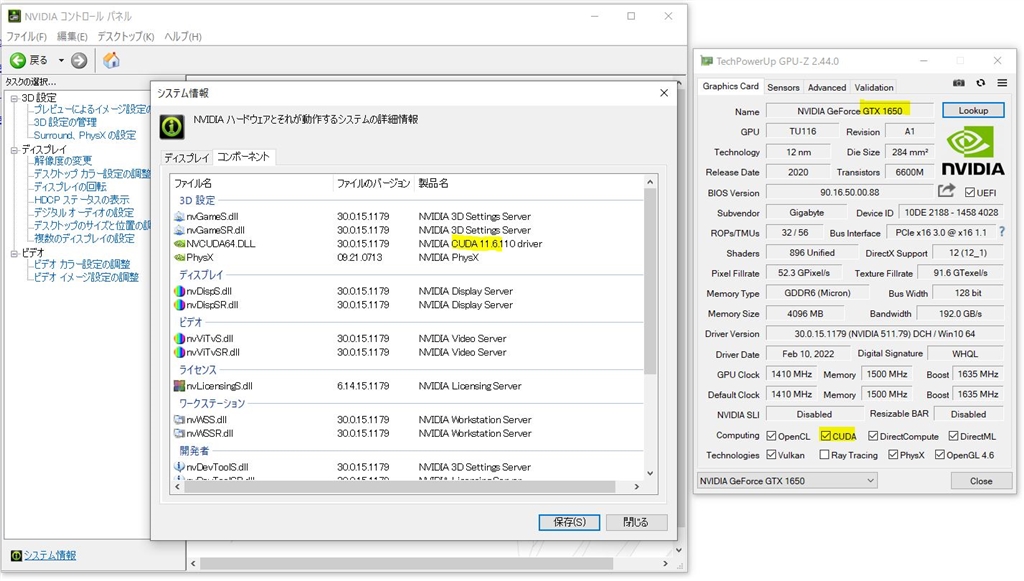This screenshot has height=581, width=1024.
Task: Toggle the Ray Tracing checkbox
Action: tap(824, 455)
